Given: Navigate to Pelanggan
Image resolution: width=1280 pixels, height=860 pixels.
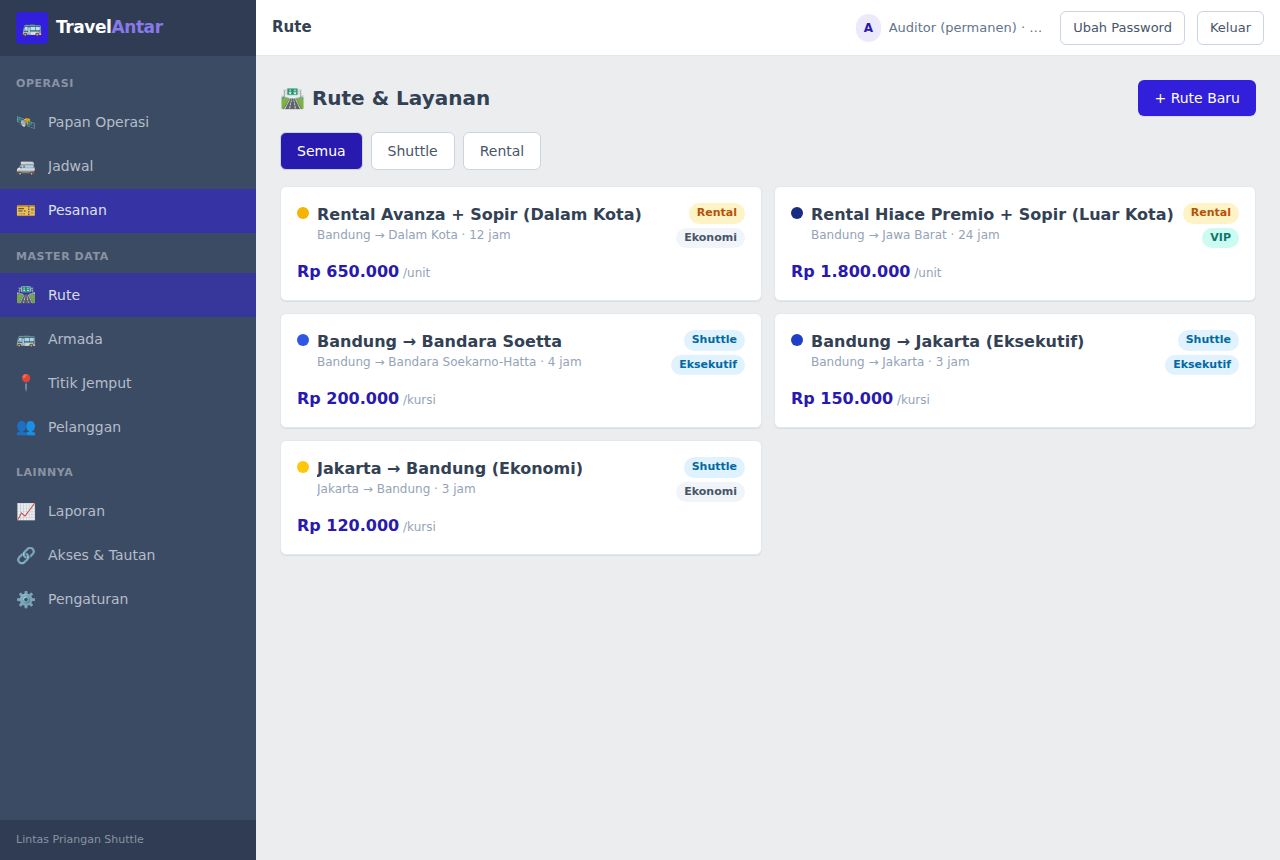Looking at the screenshot, I should coord(128,427).
